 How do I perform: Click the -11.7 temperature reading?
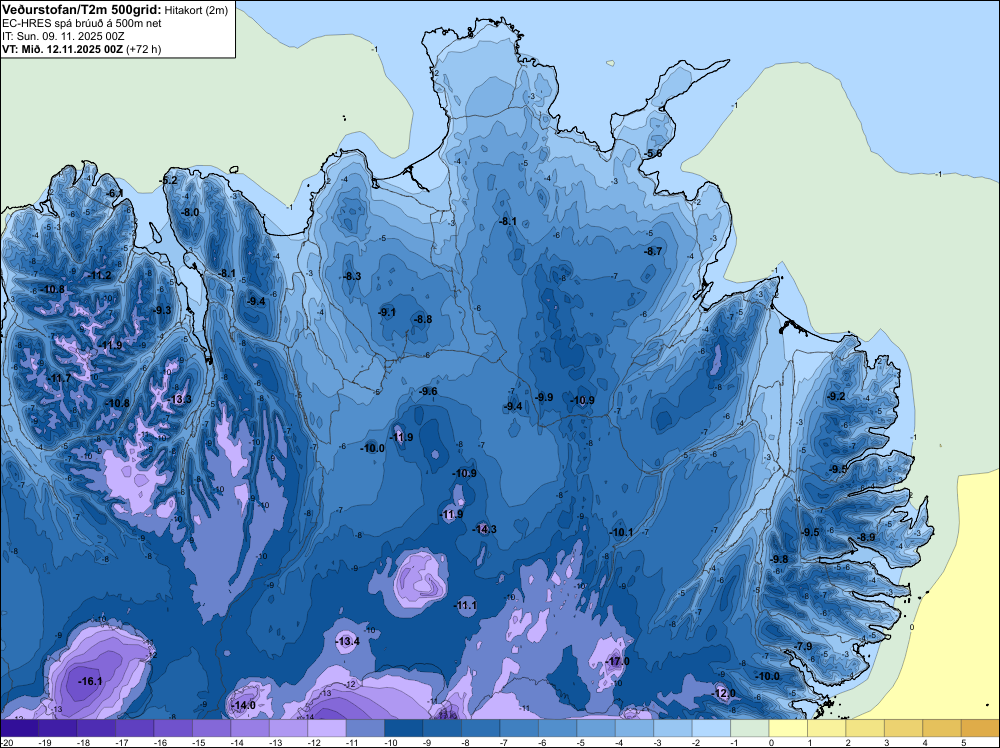(x=59, y=378)
